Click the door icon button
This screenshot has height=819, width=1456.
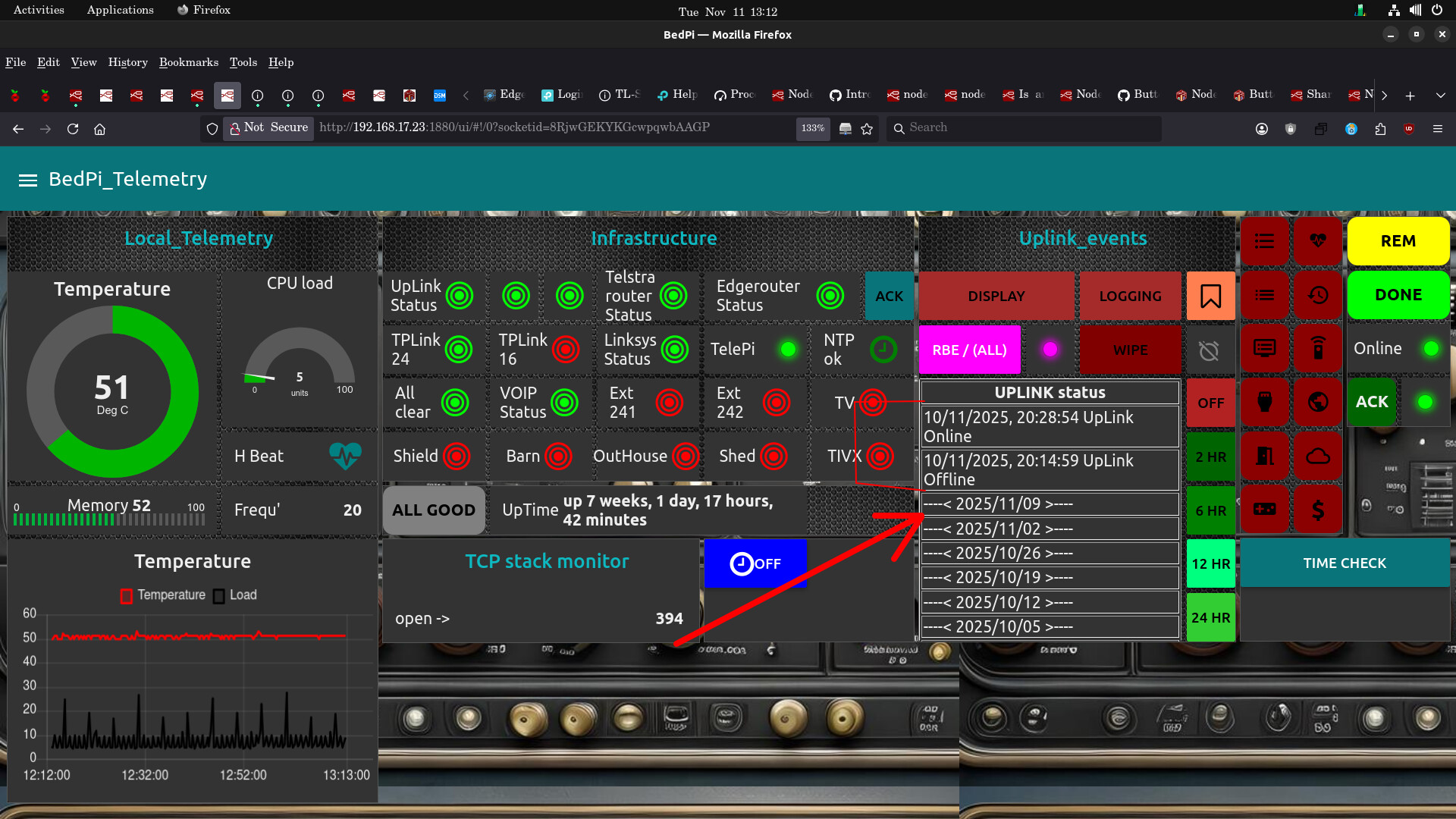pyautogui.click(x=1264, y=457)
